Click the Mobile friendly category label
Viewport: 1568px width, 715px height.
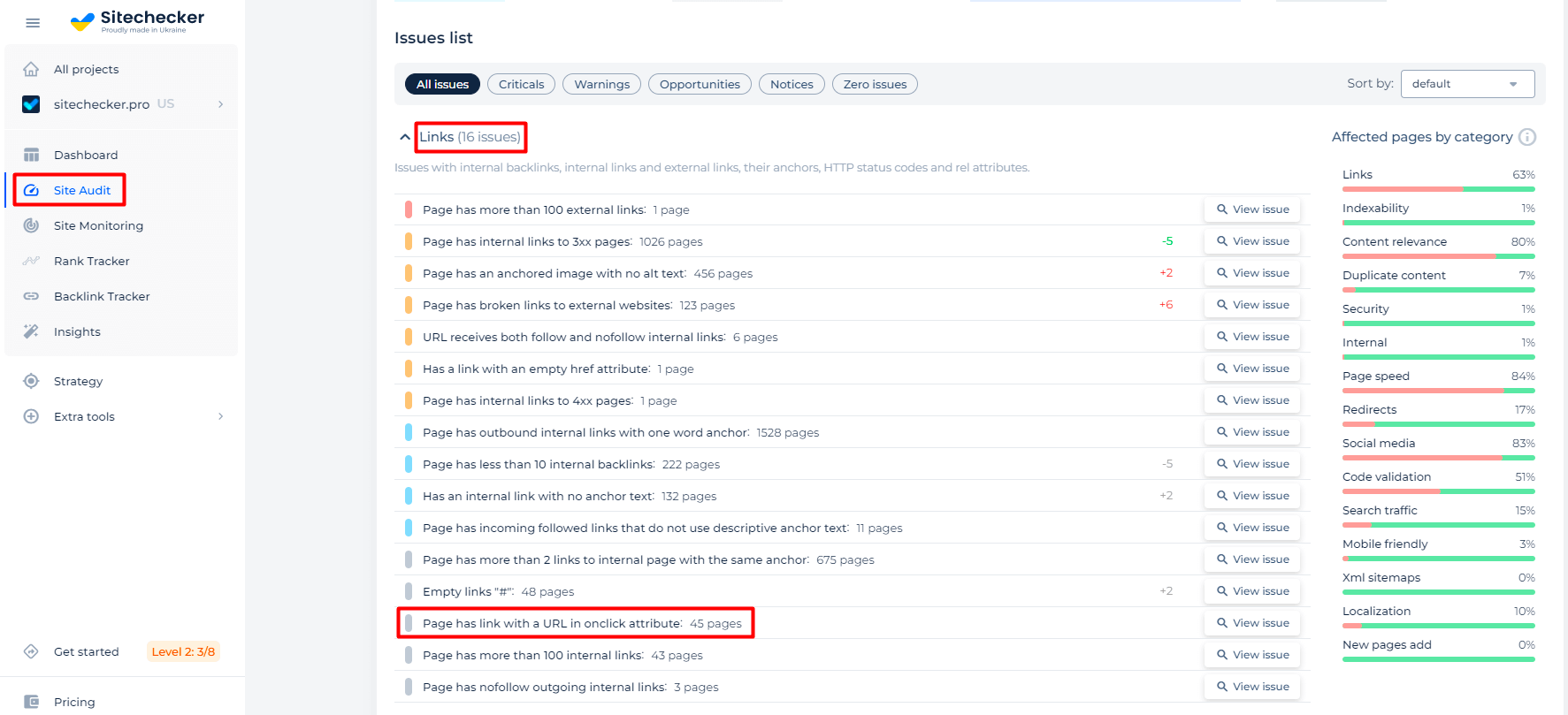pyautogui.click(x=1385, y=544)
